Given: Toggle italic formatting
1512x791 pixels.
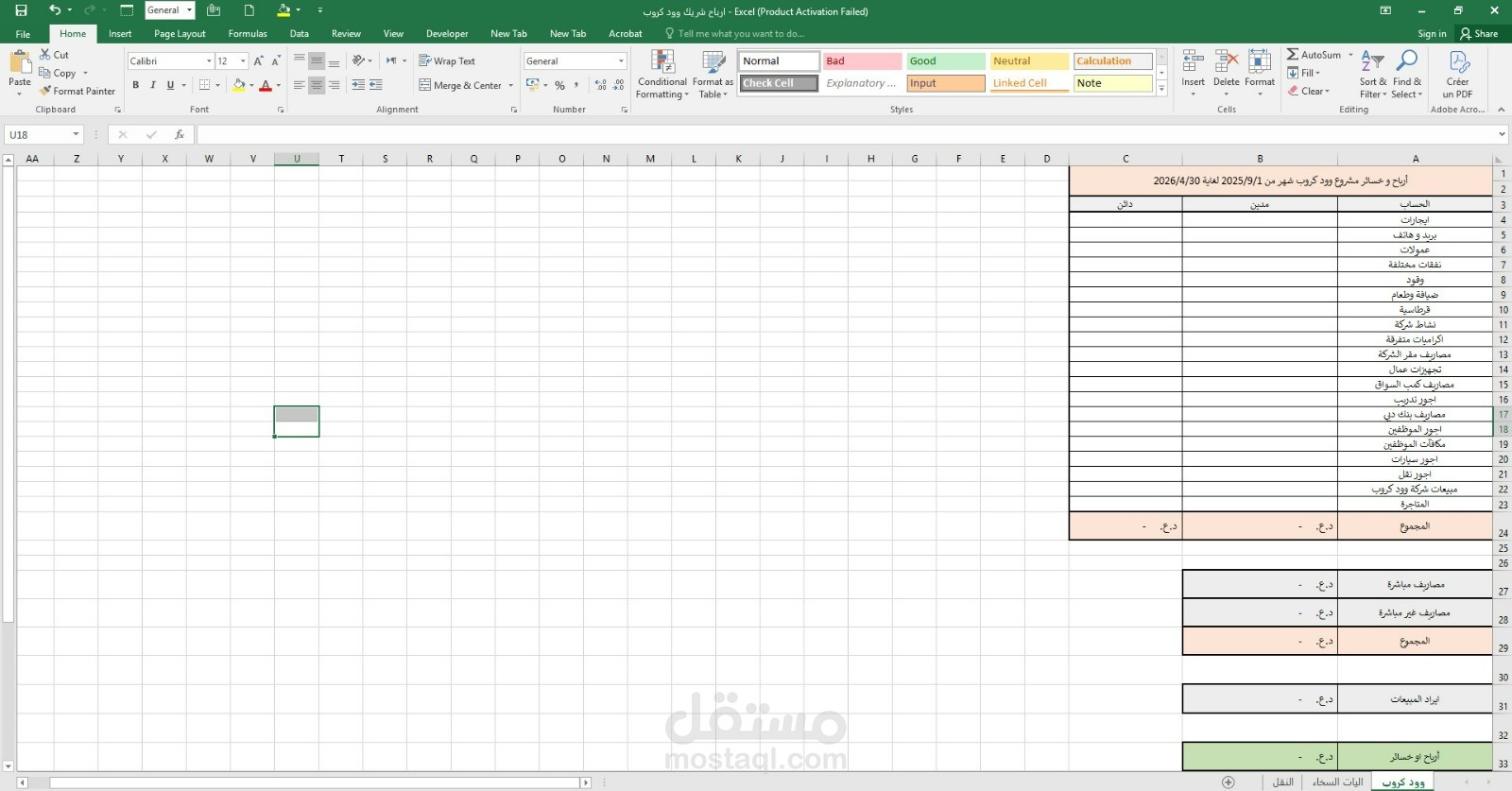Looking at the screenshot, I should 153,85.
